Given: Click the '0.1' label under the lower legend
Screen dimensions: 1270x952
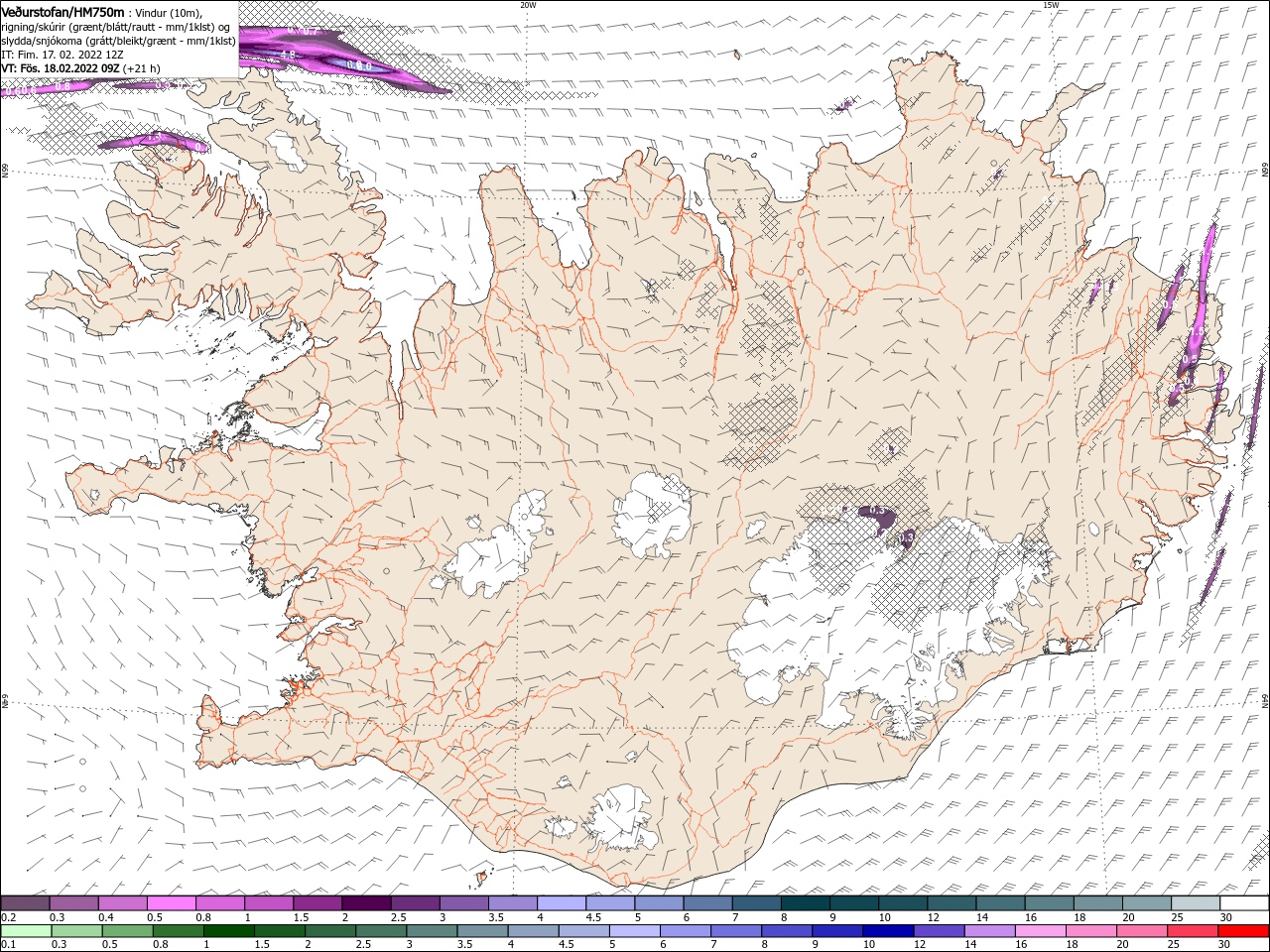Looking at the screenshot, I should [8, 944].
